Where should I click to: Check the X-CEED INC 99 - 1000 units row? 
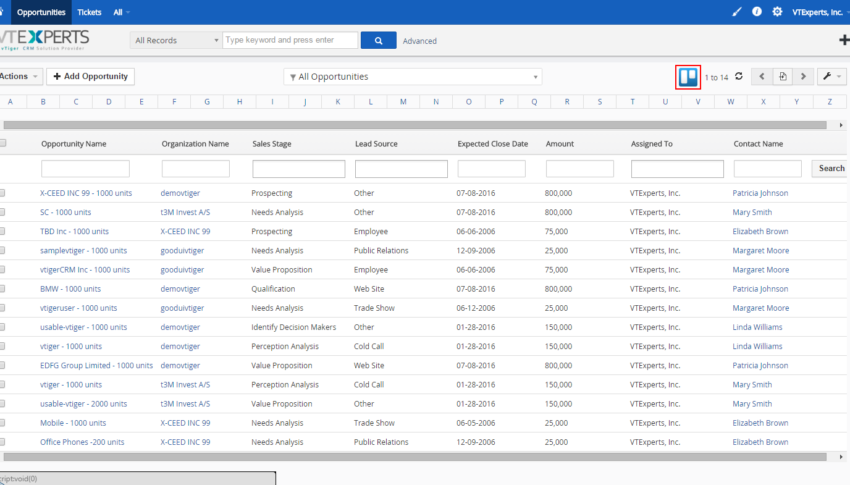click(3, 193)
